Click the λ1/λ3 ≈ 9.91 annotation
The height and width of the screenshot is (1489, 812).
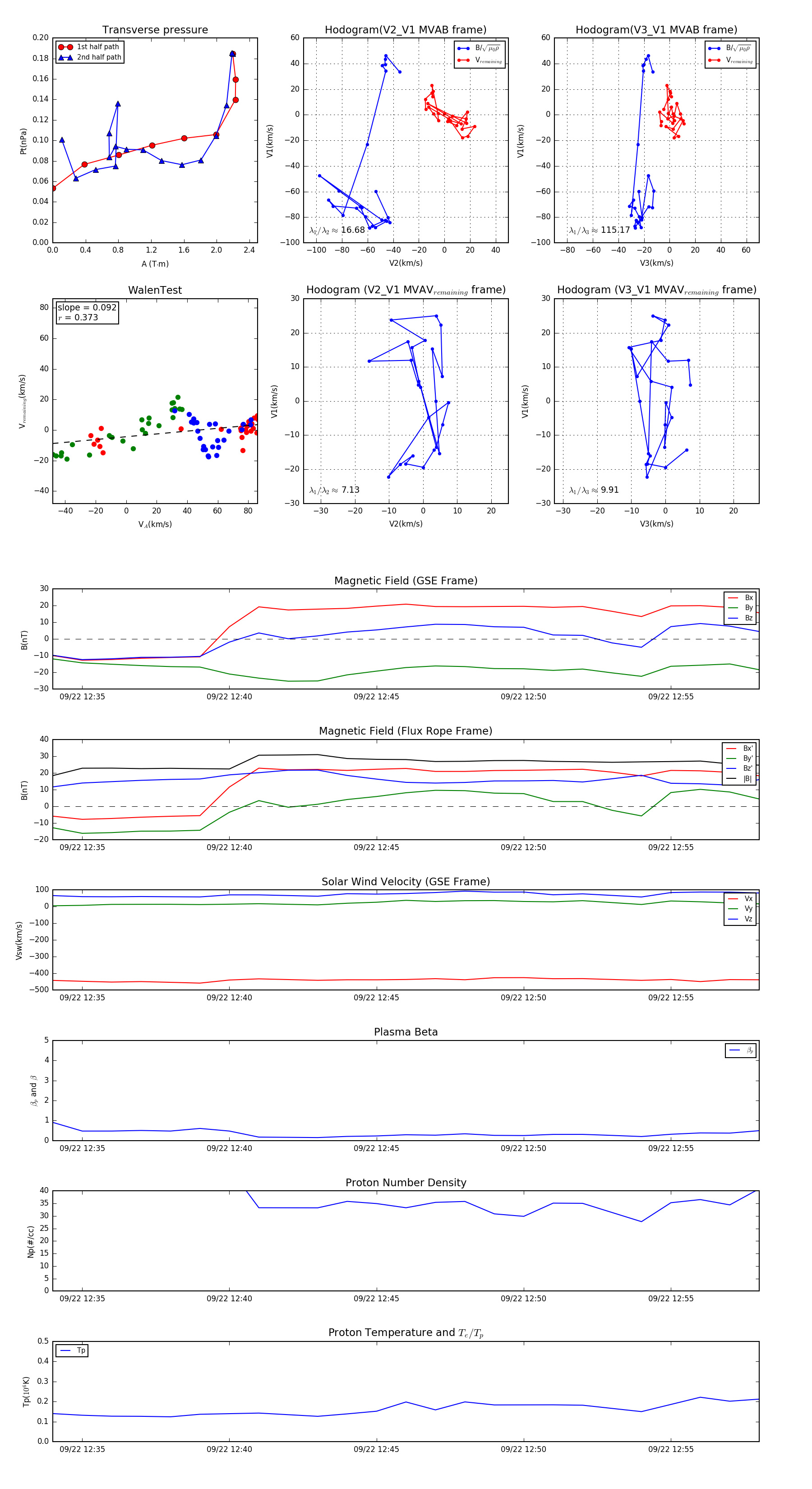coord(594,490)
